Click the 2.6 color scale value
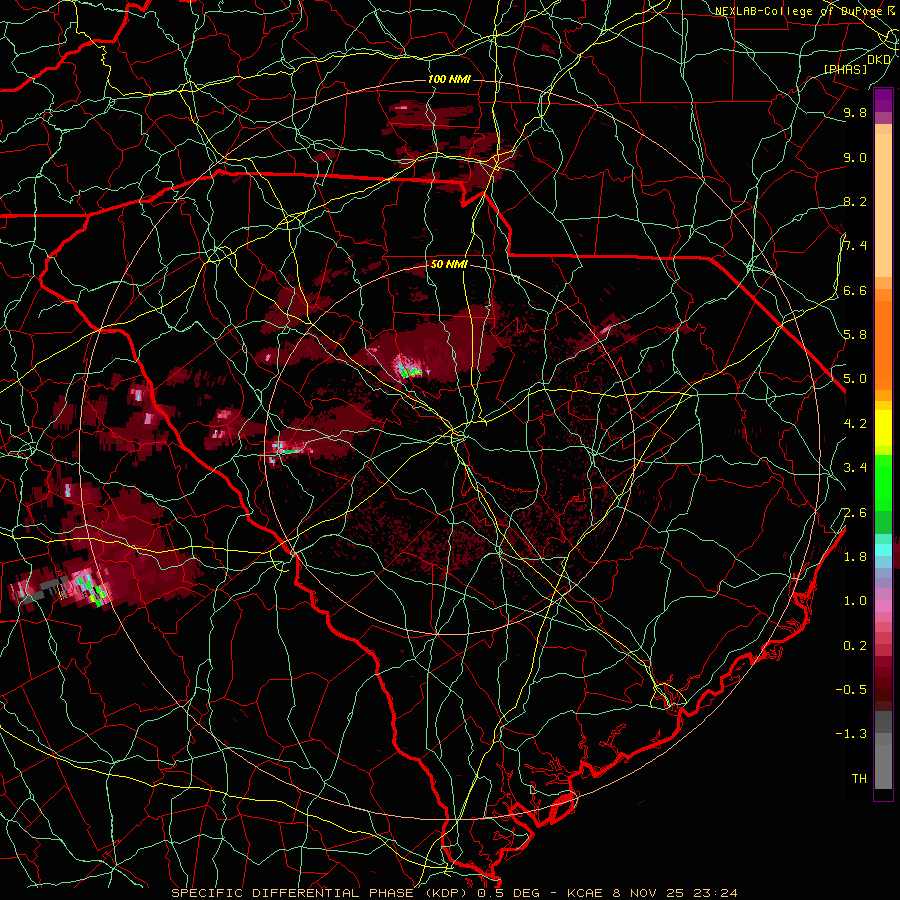This screenshot has width=900, height=900. (x=855, y=513)
